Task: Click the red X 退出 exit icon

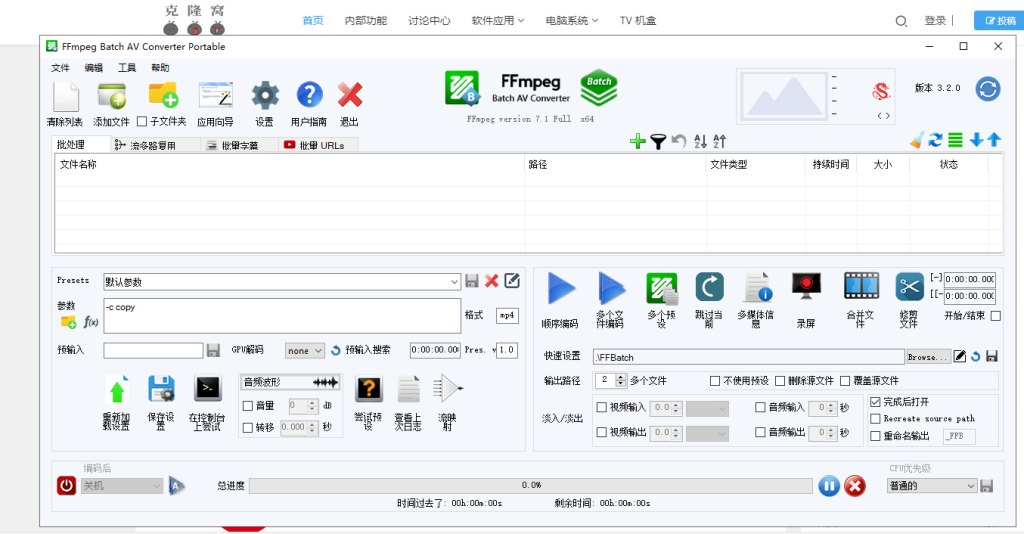Action: [350, 95]
